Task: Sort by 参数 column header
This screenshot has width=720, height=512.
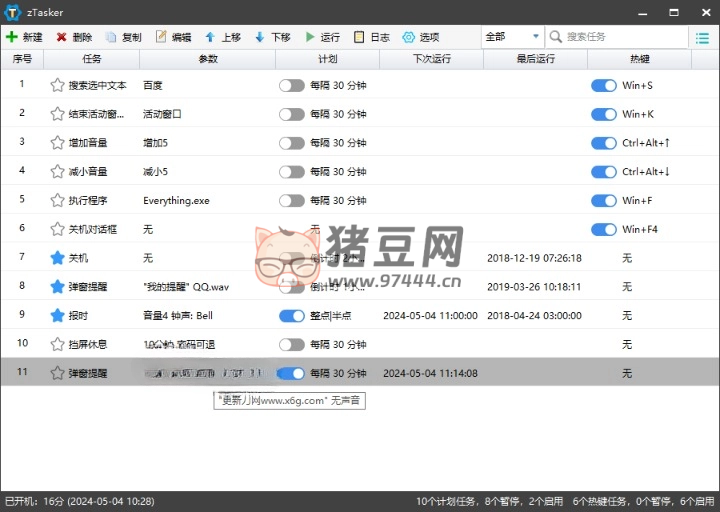Action: pos(208,59)
